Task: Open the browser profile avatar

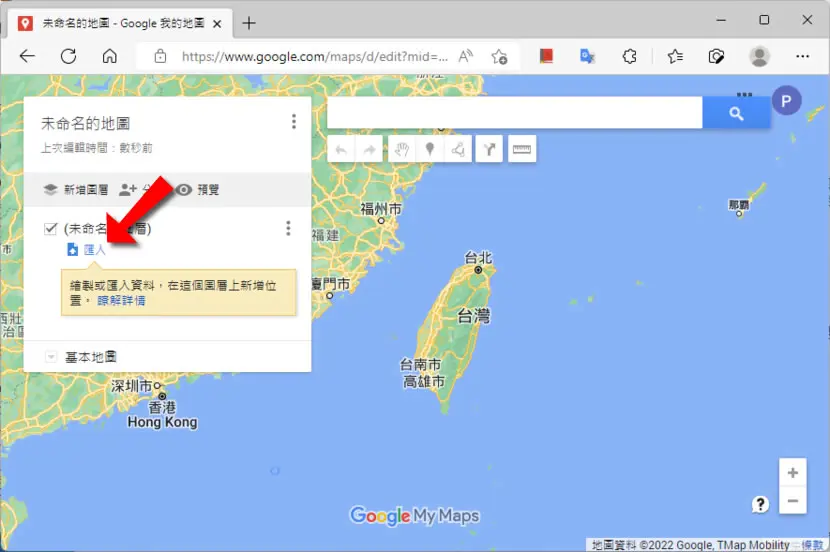Action: pos(759,56)
